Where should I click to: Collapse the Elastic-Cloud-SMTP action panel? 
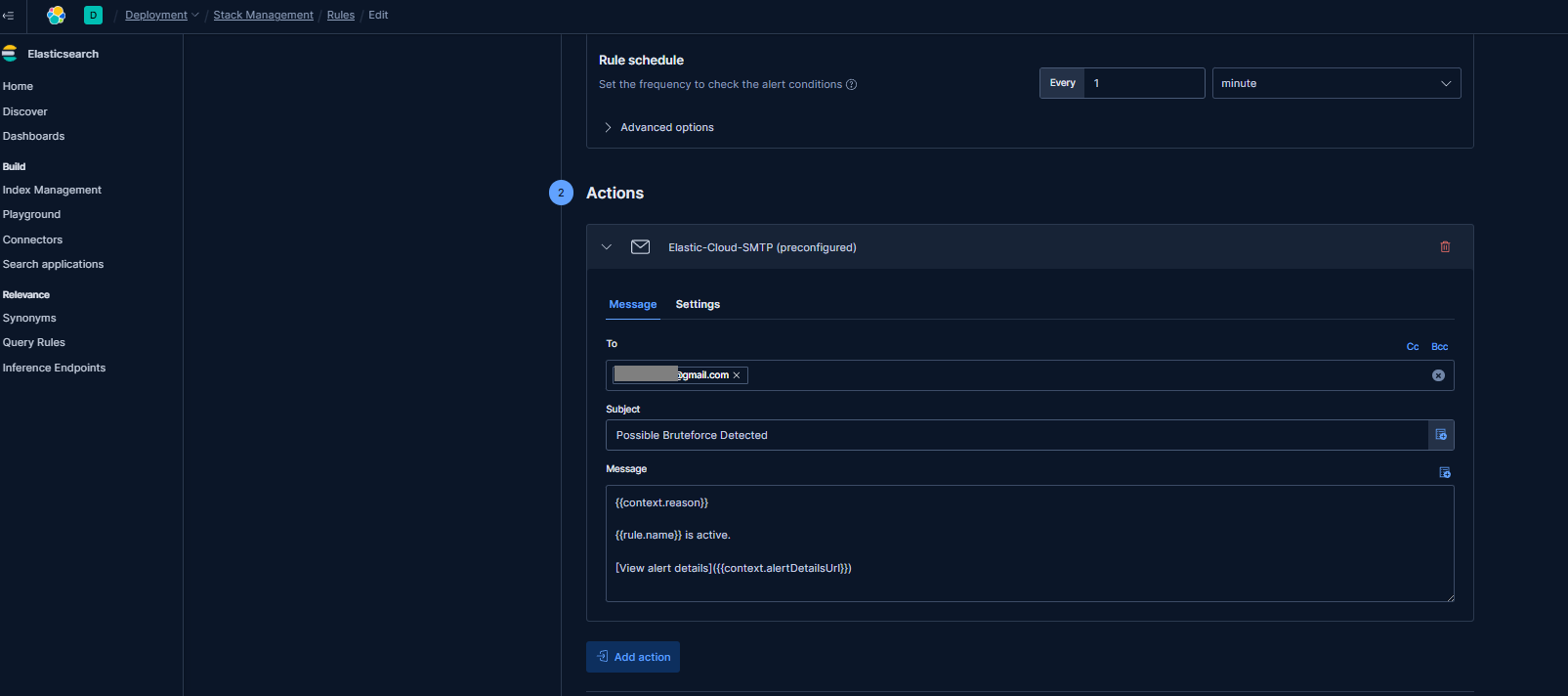click(x=607, y=247)
